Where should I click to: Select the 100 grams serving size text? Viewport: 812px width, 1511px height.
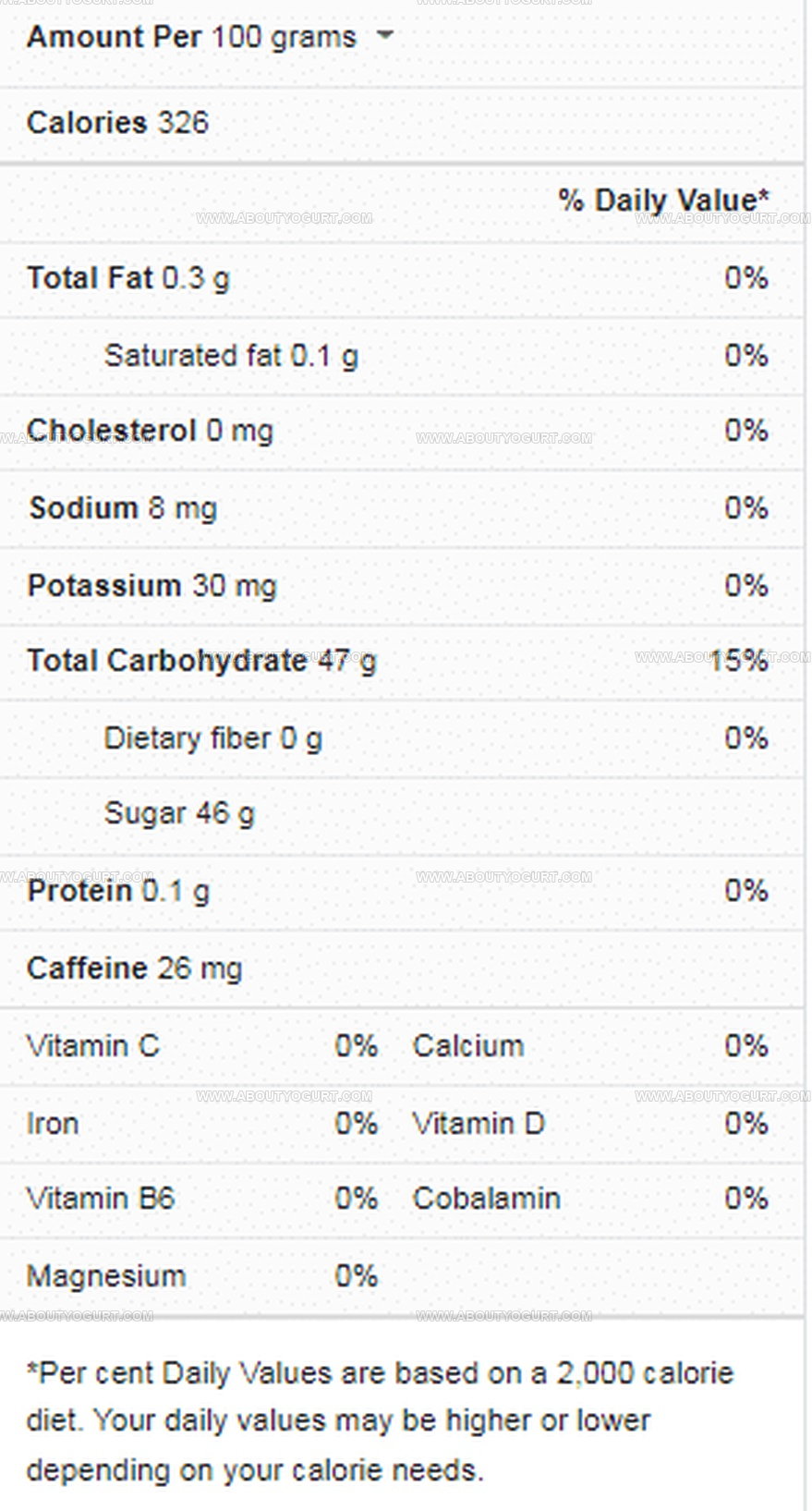point(284,37)
